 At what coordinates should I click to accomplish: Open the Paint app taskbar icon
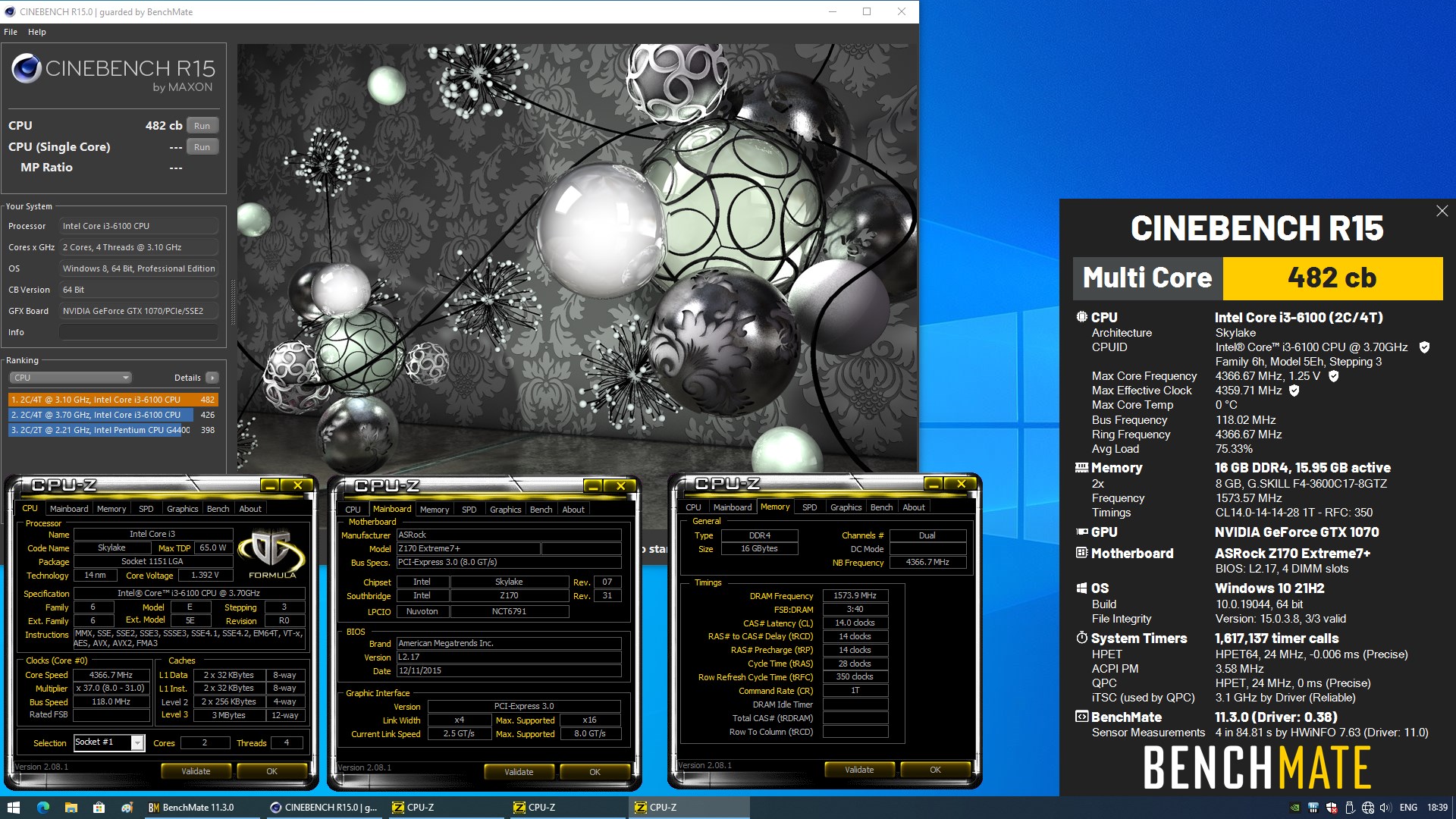tap(127, 808)
